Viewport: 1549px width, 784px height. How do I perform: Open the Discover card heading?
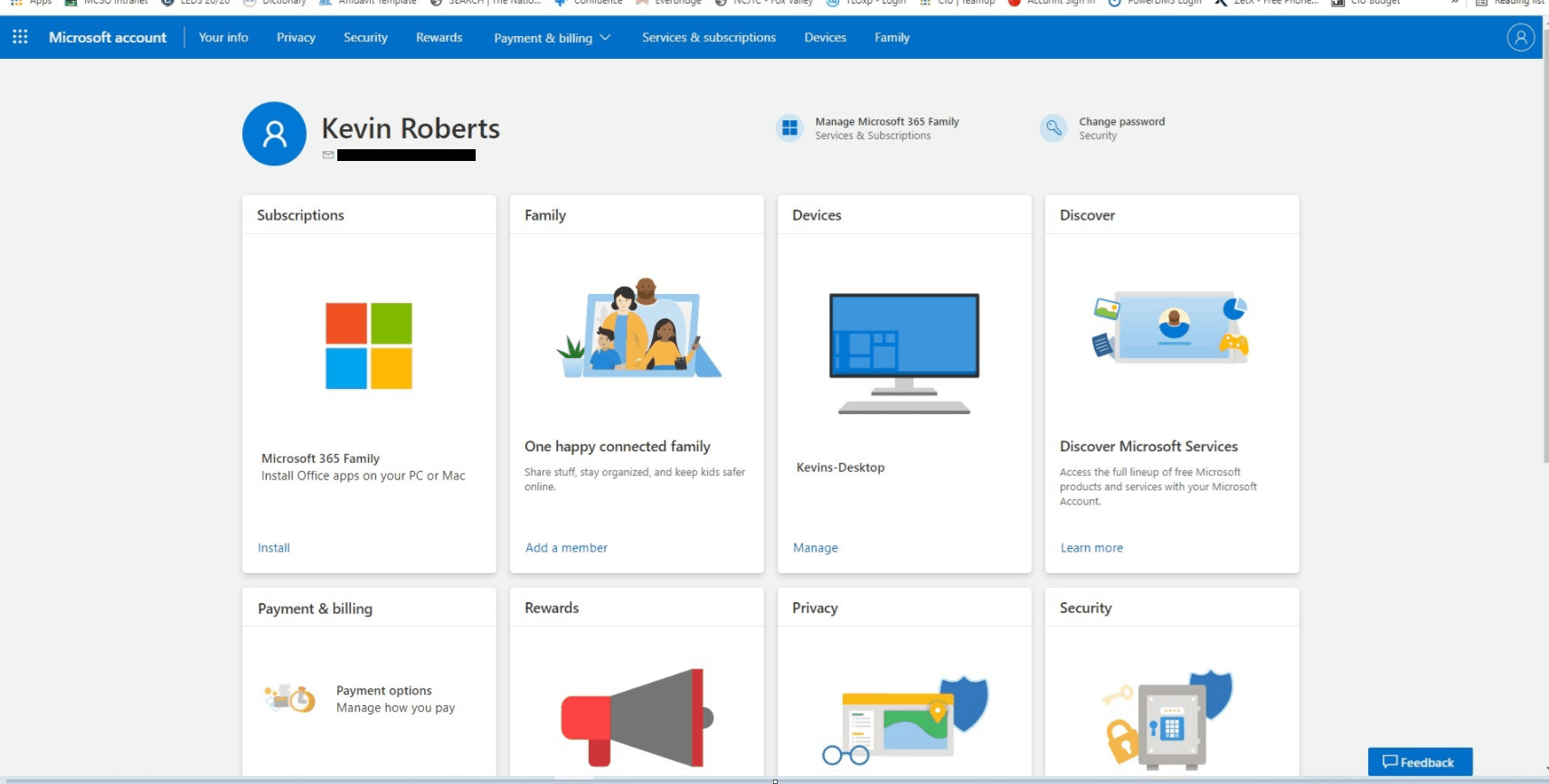click(1087, 215)
